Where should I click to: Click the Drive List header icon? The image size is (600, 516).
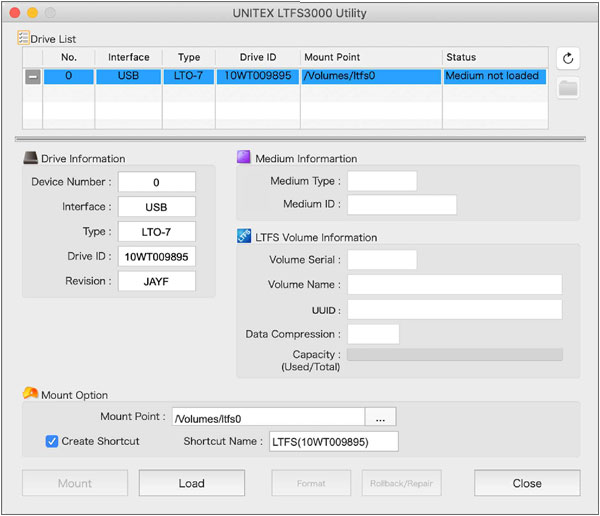(24, 38)
